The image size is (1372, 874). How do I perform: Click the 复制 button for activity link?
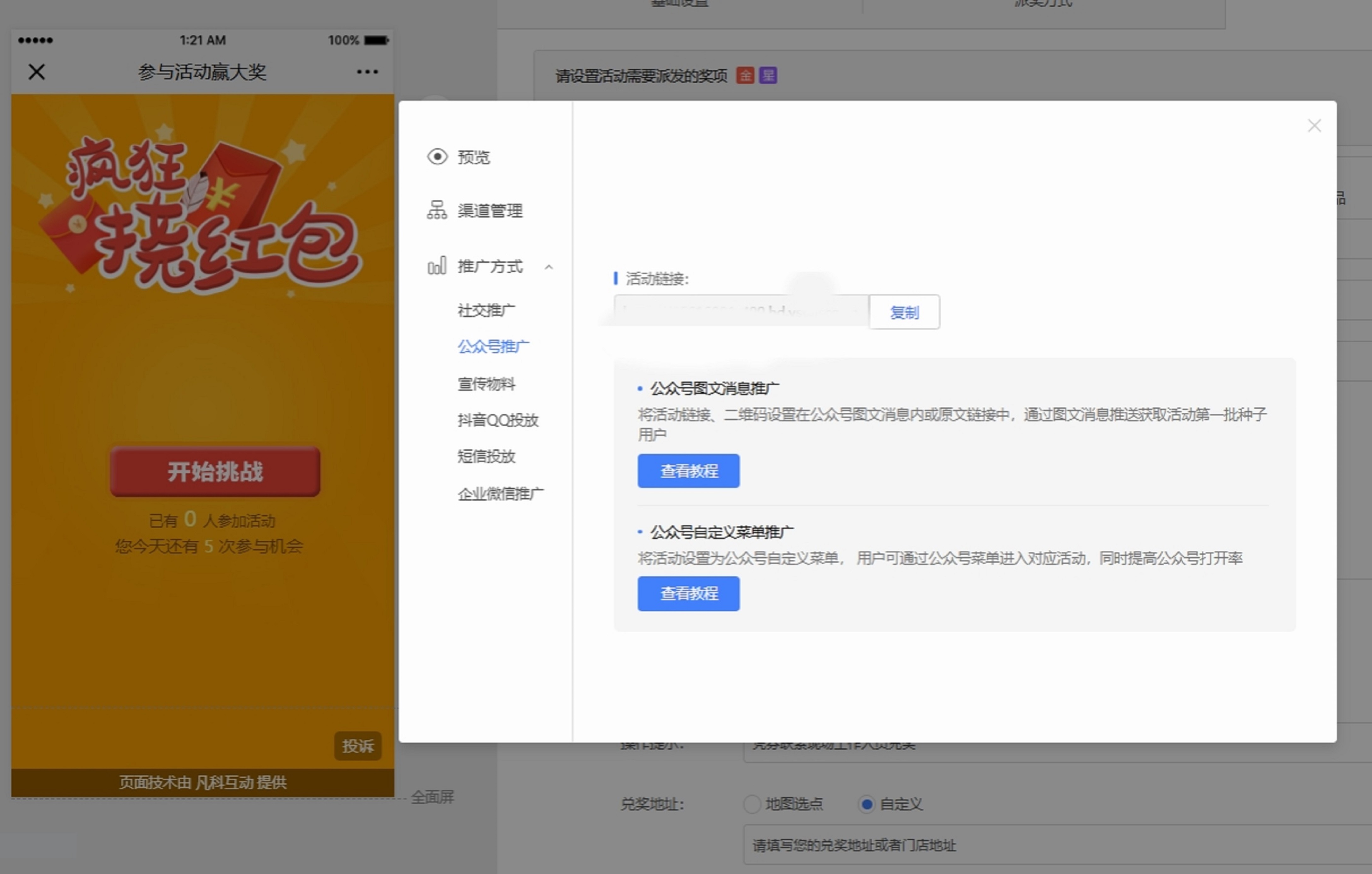[x=904, y=312]
